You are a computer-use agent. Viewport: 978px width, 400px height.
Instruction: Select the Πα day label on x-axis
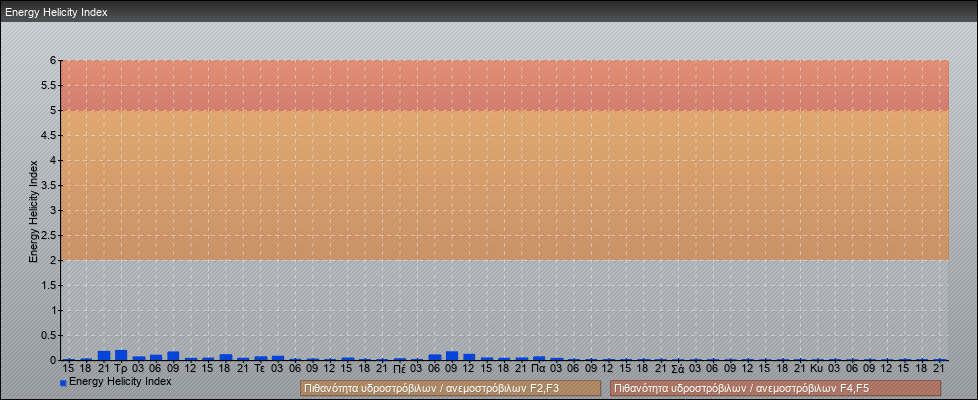538,368
